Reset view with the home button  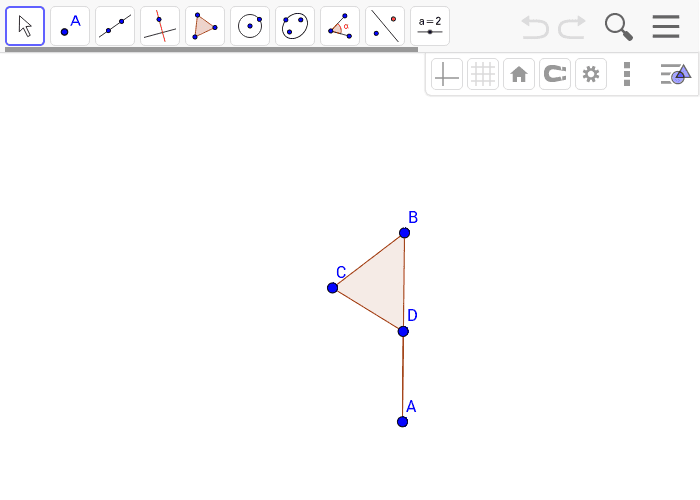[519, 74]
